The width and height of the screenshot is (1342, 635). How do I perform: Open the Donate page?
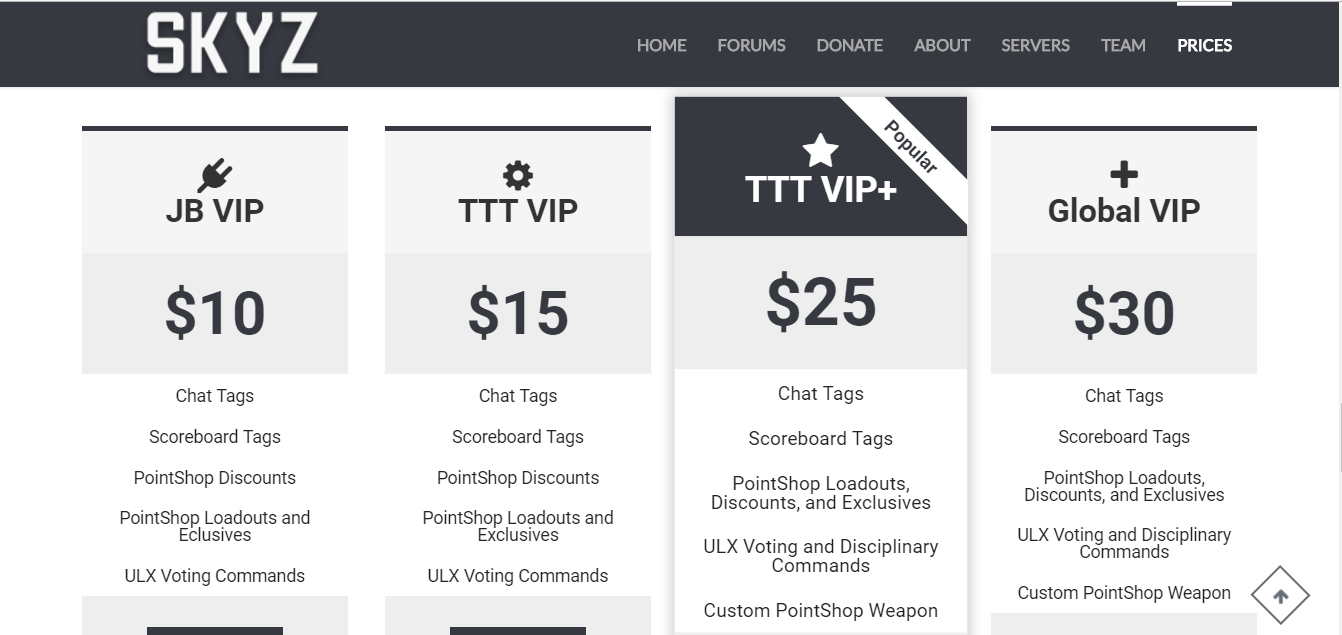coord(849,45)
